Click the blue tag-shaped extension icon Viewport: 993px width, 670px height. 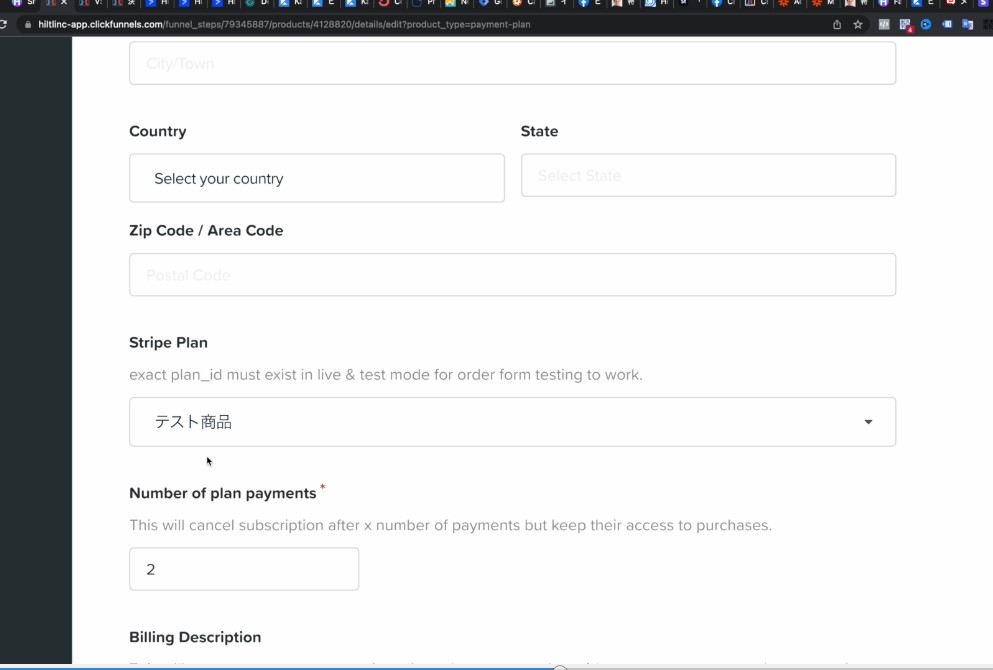pos(947,25)
